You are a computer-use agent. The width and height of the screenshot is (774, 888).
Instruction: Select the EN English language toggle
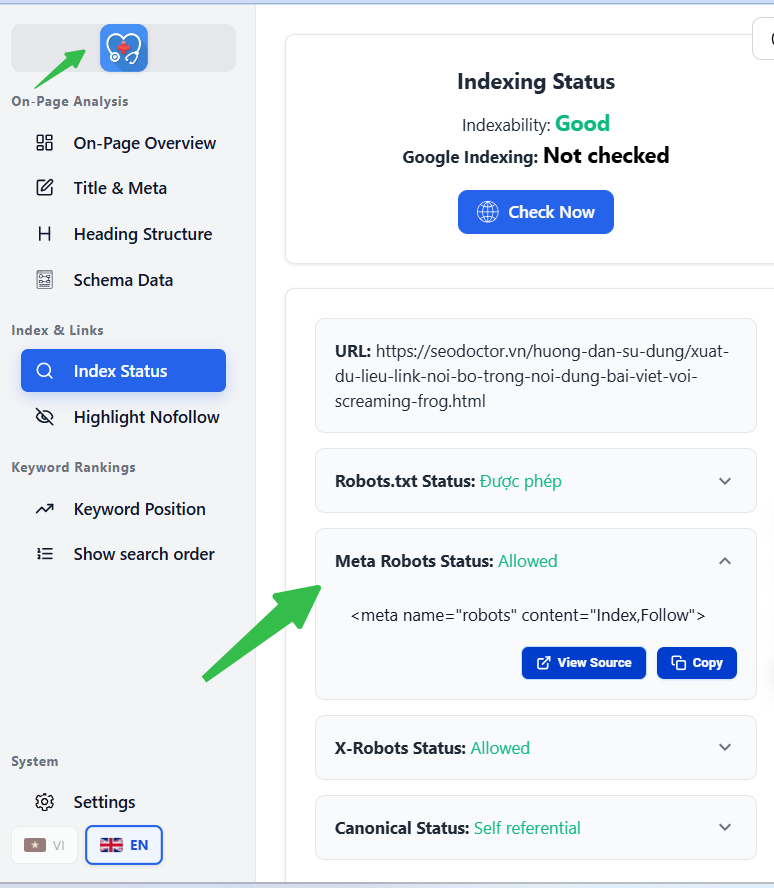click(124, 845)
